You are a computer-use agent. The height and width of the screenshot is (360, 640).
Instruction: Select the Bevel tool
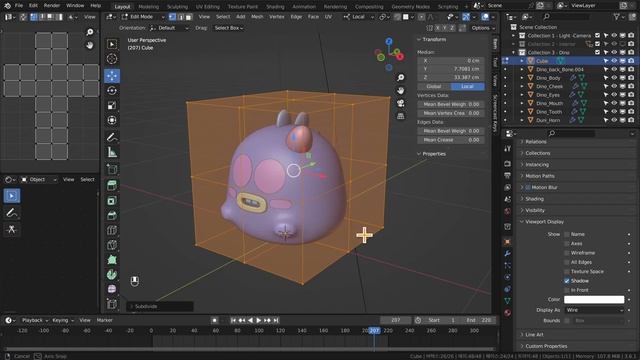click(x=112, y=216)
